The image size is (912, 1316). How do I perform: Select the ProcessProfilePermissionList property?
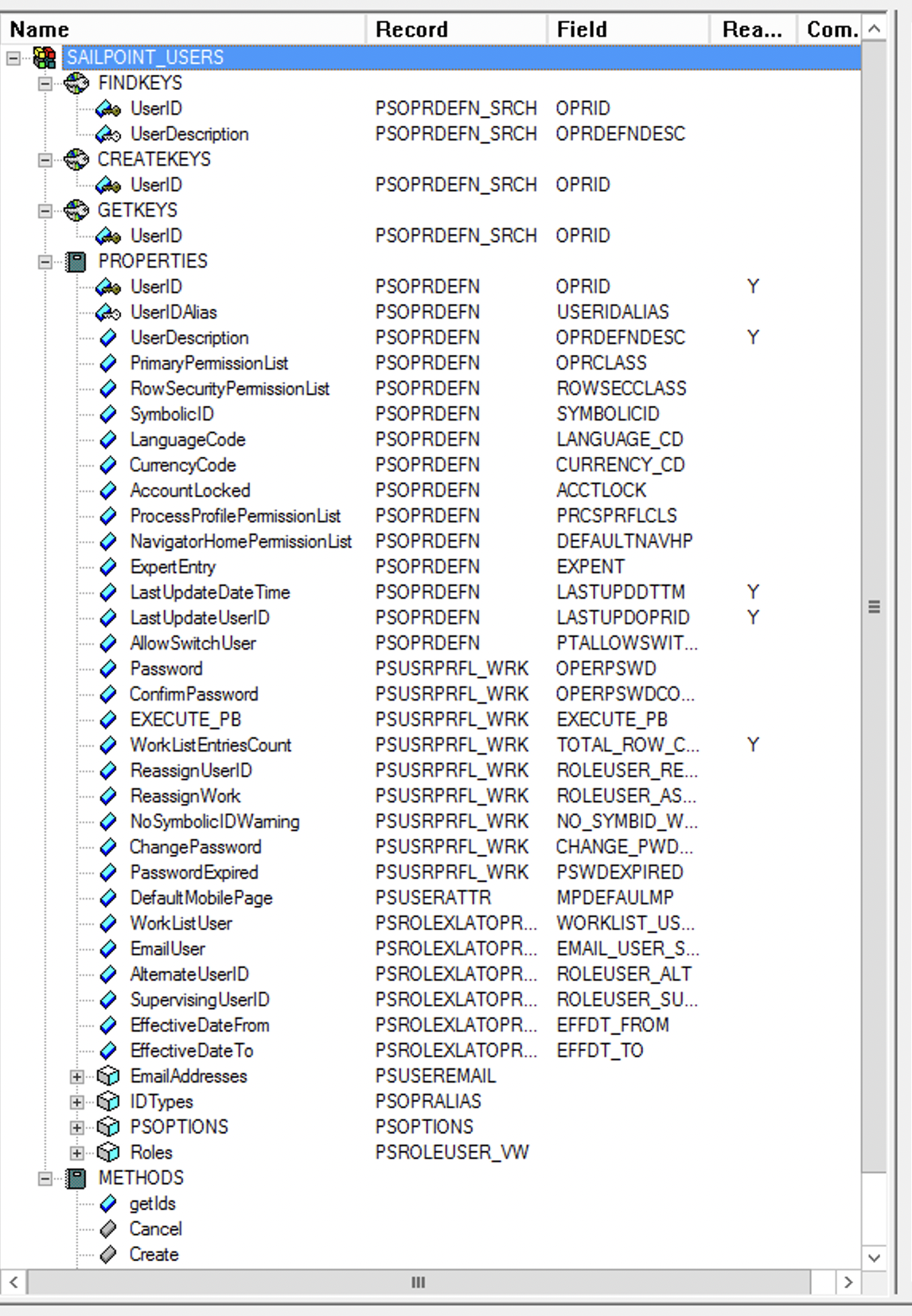[x=236, y=516]
